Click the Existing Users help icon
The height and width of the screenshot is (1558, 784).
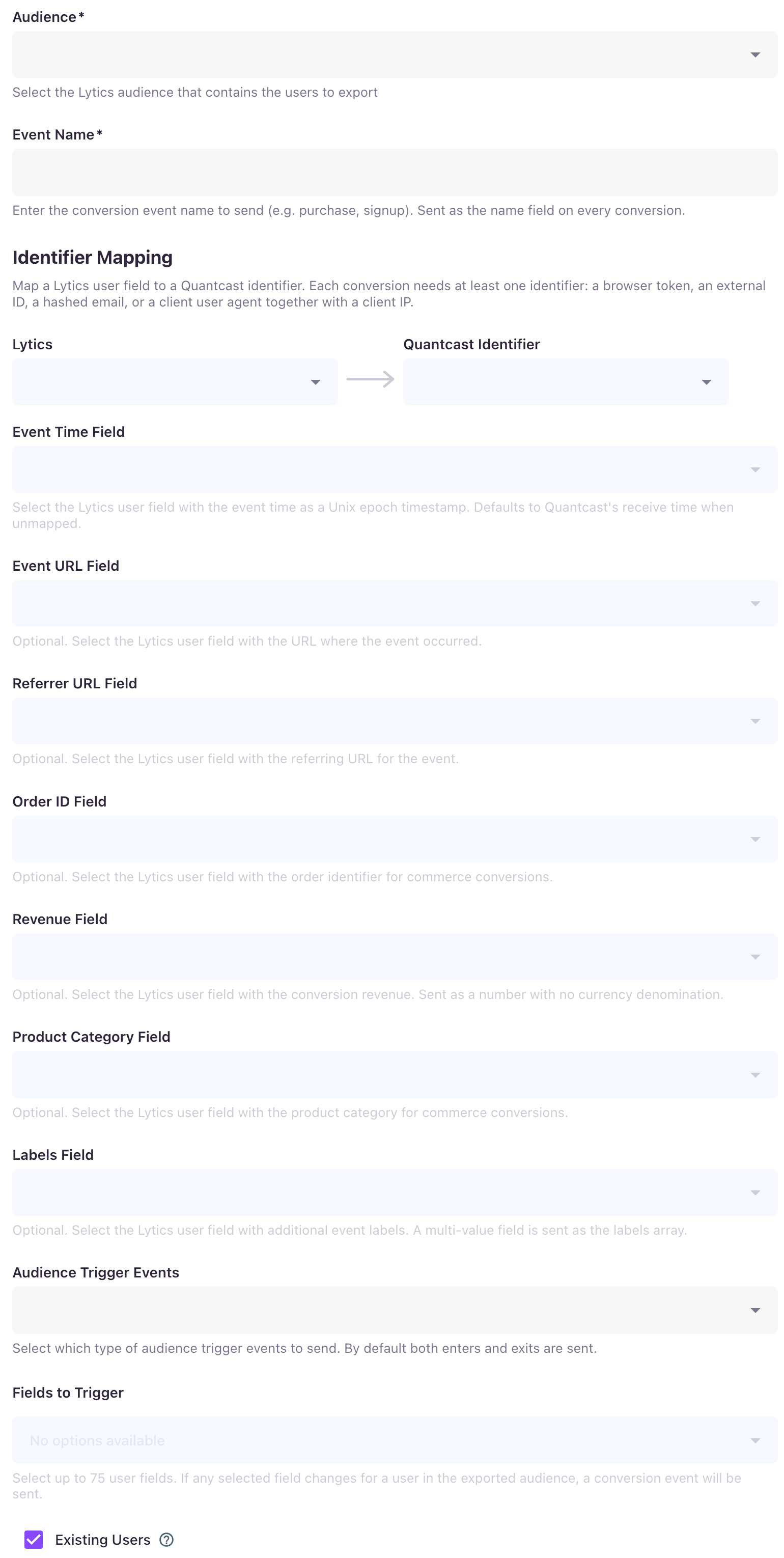(x=166, y=1539)
